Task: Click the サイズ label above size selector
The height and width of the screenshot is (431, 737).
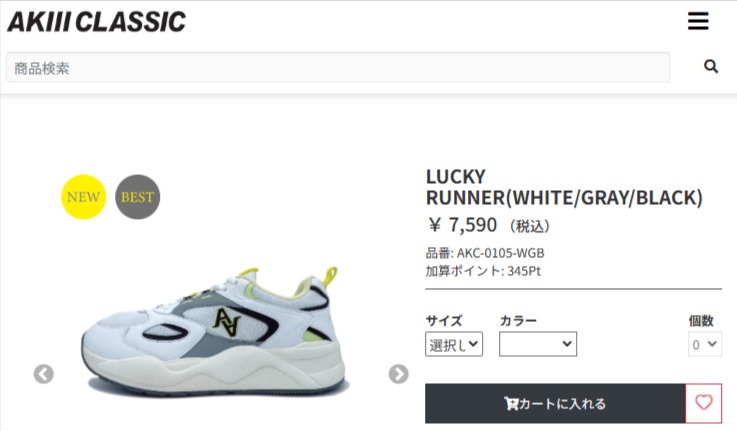Action: 444,321
